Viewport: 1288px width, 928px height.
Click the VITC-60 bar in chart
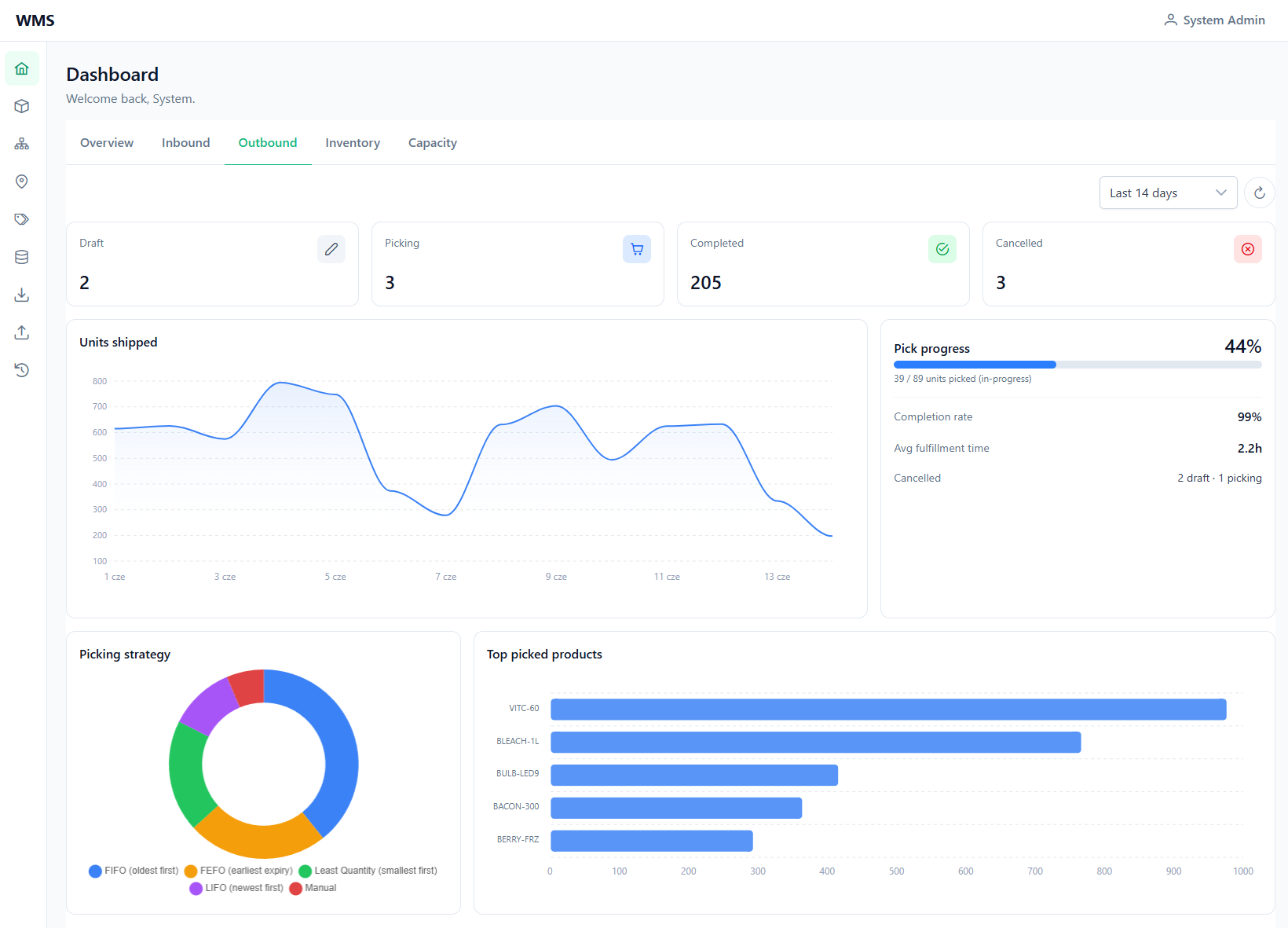click(x=888, y=709)
